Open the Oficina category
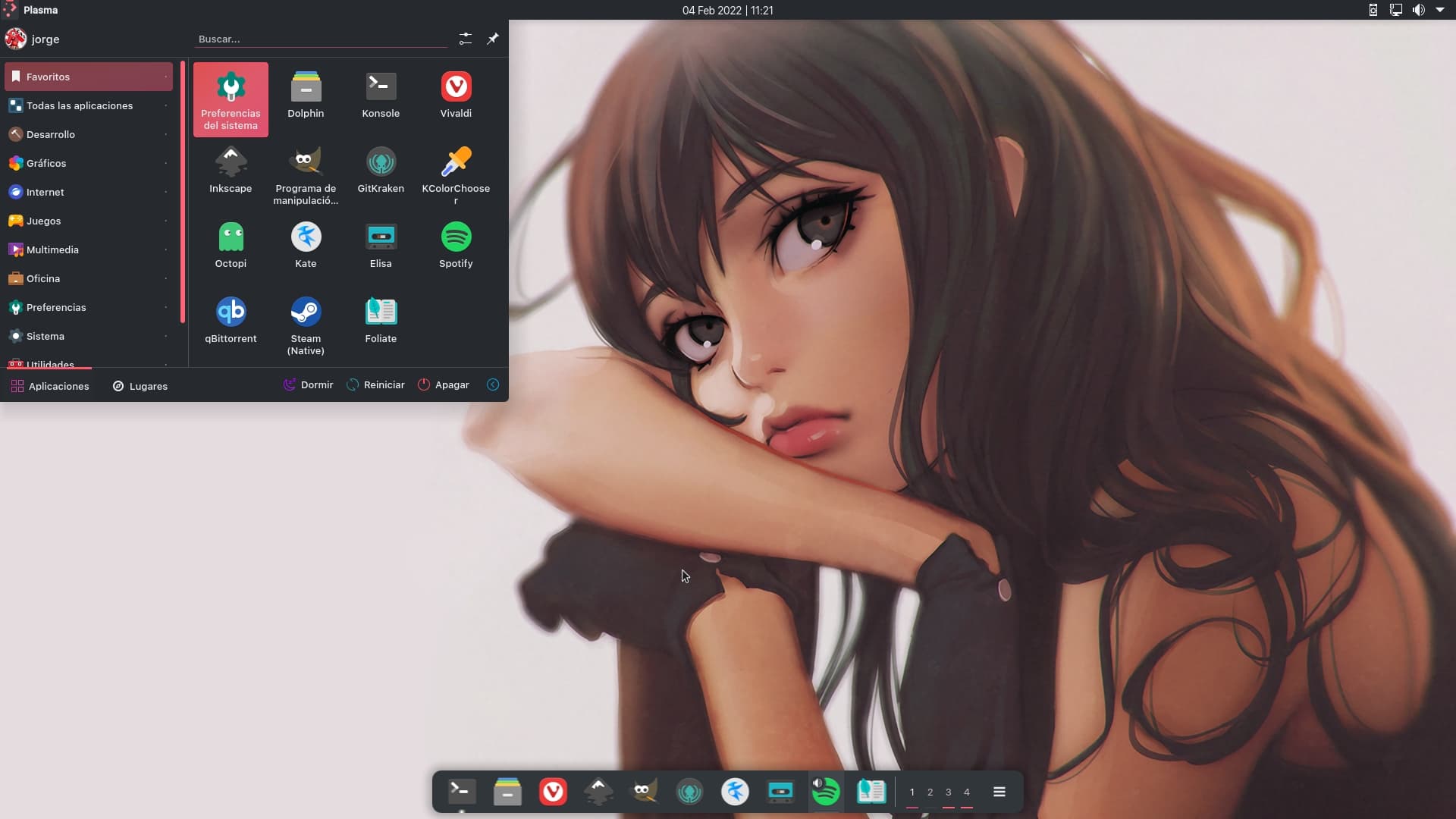Screen dimensions: 1456x819 (89, 278)
